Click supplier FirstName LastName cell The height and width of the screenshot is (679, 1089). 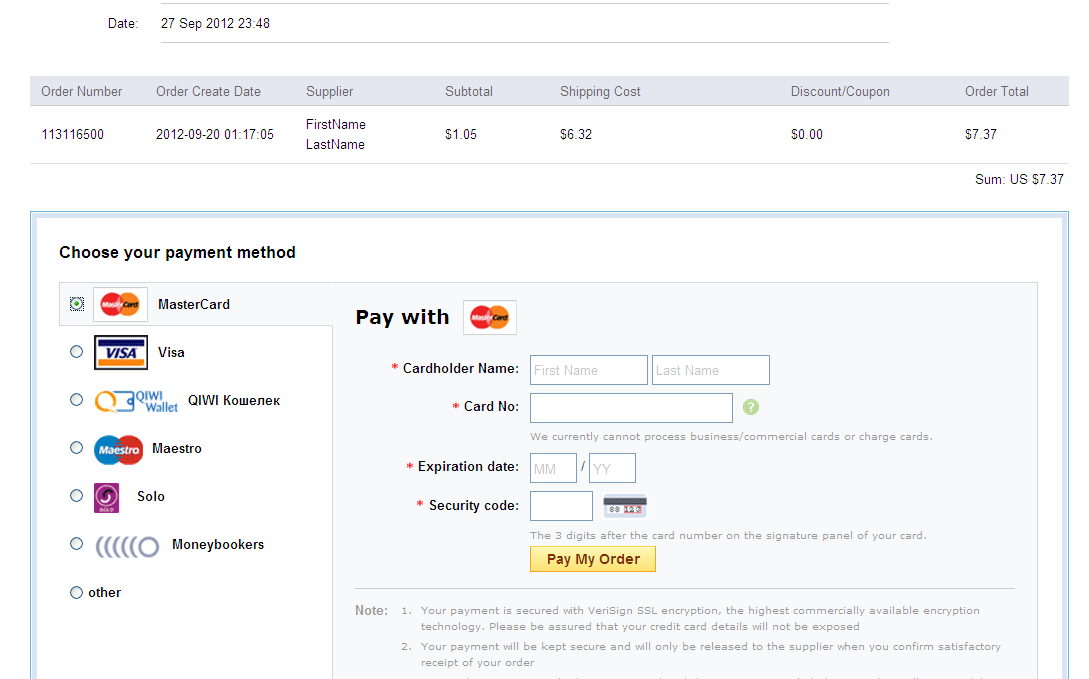335,134
